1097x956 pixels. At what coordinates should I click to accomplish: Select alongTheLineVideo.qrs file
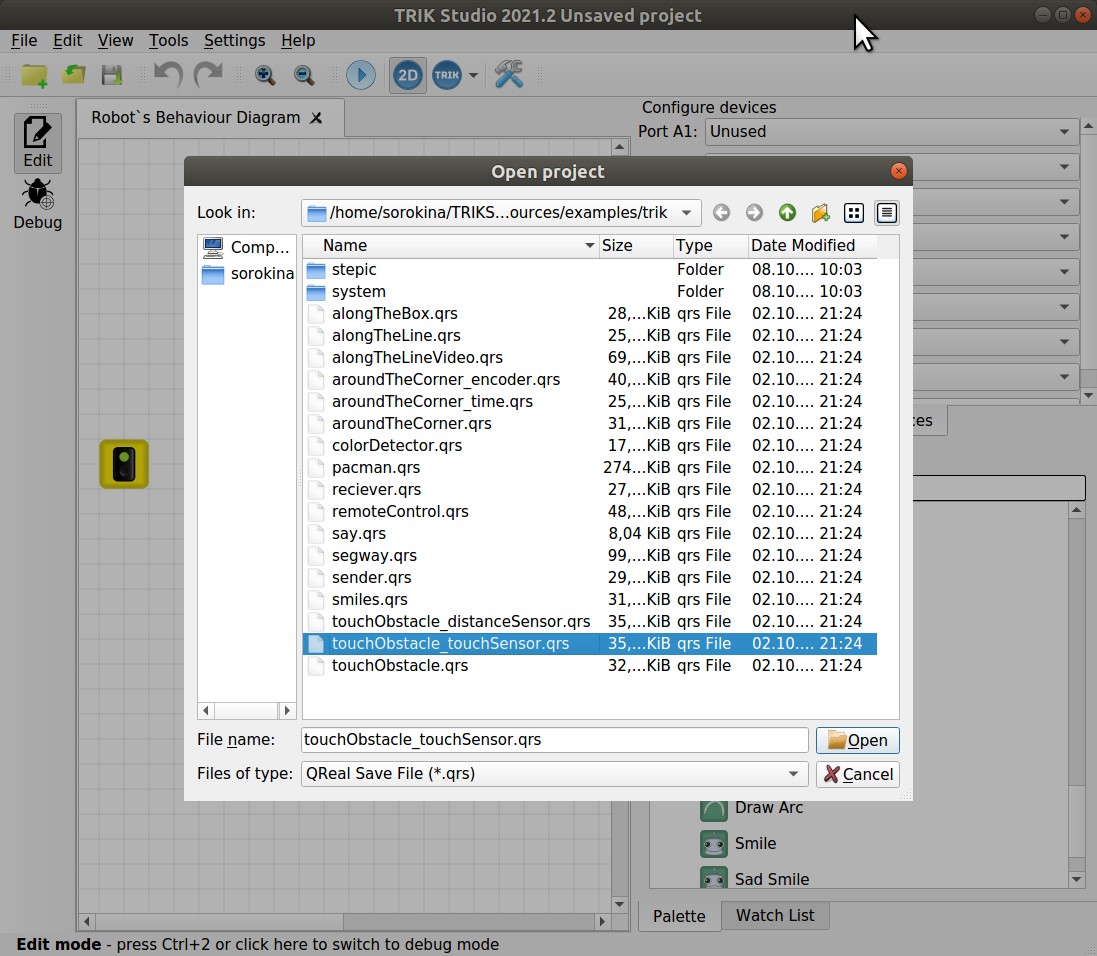(590, 358)
